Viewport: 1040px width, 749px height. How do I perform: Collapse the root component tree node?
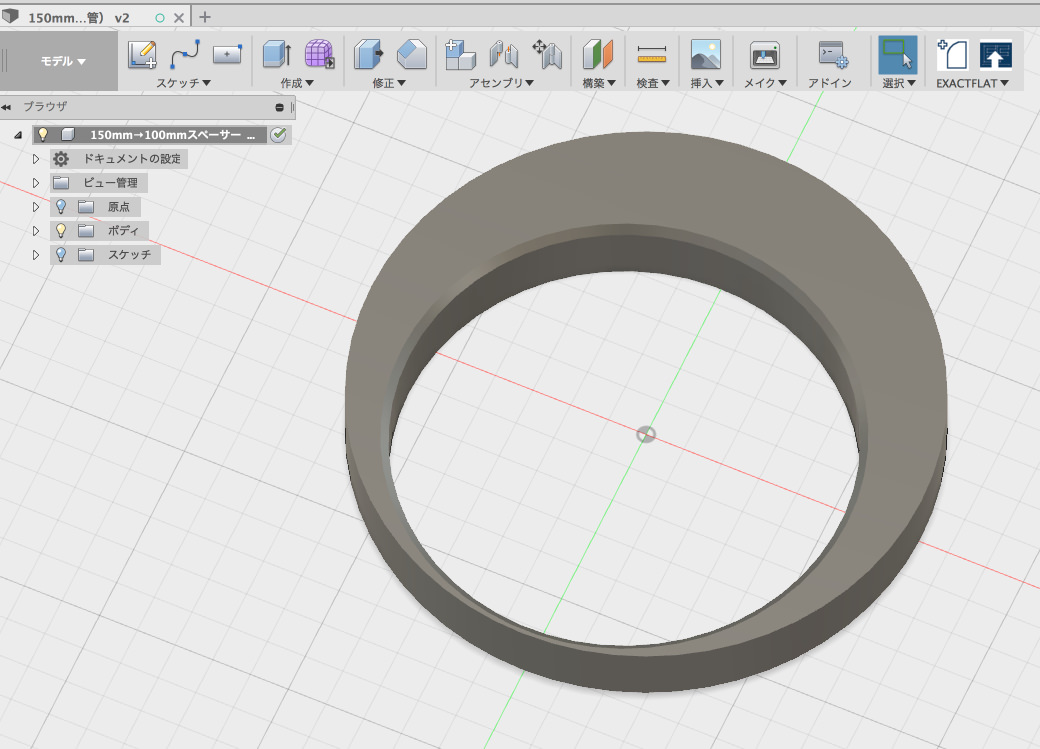pos(18,135)
